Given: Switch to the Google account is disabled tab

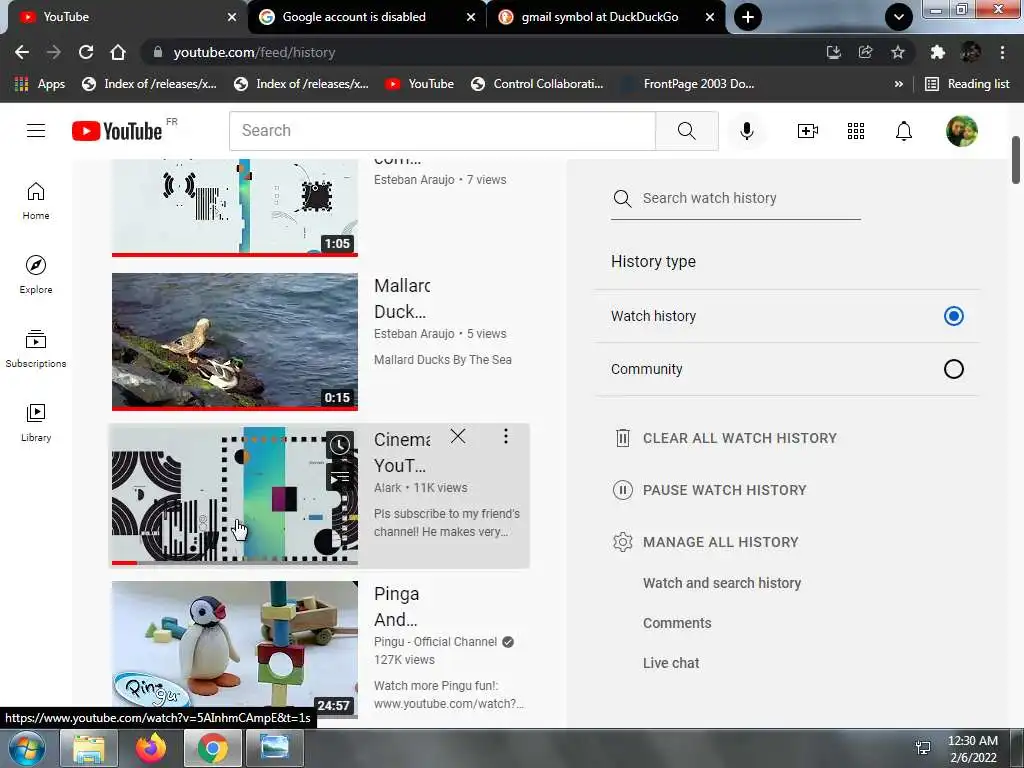Looking at the screenshot, I should pyautogui.click(x=366, y=17).
